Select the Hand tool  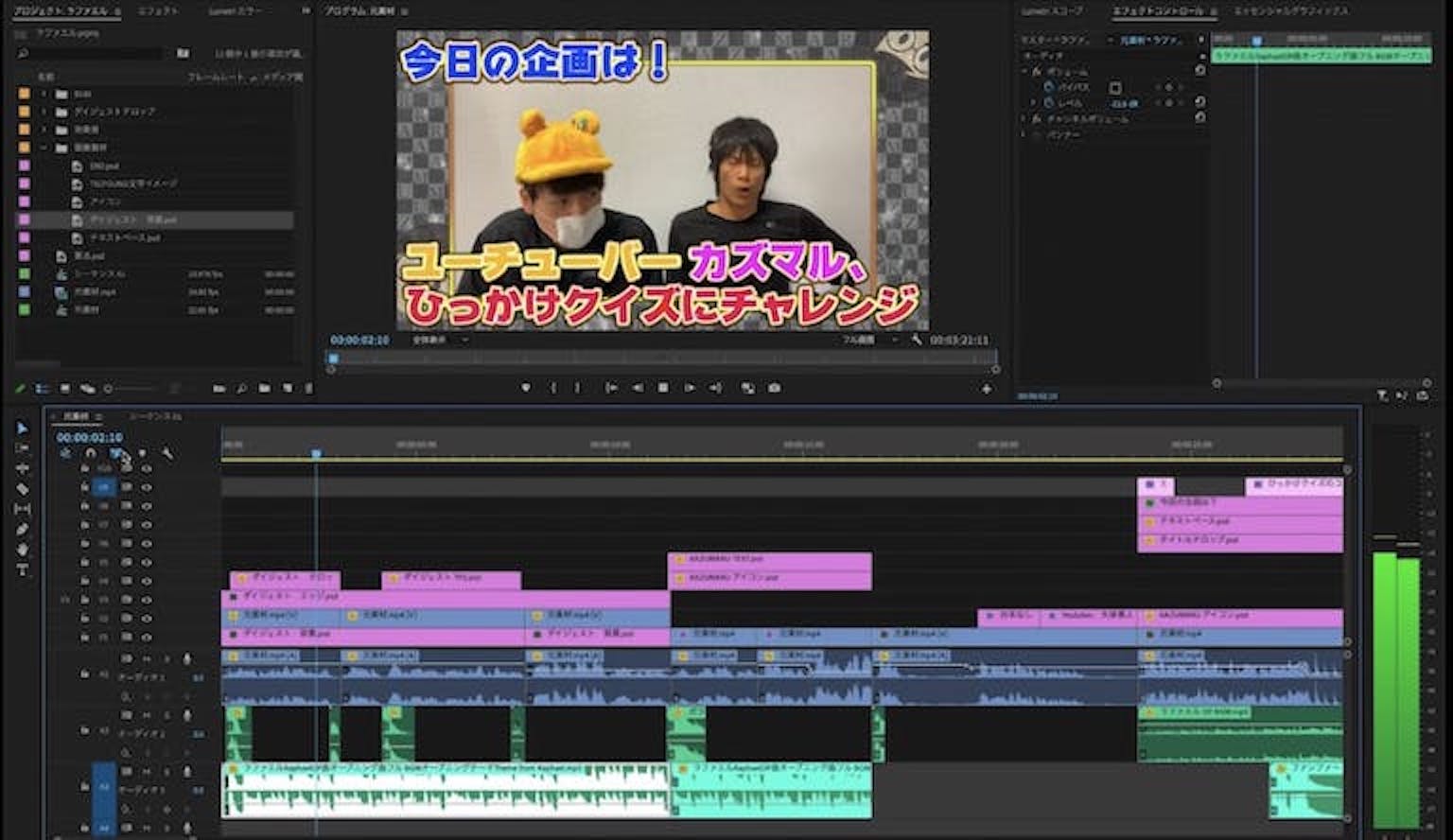tap(22, 550)
